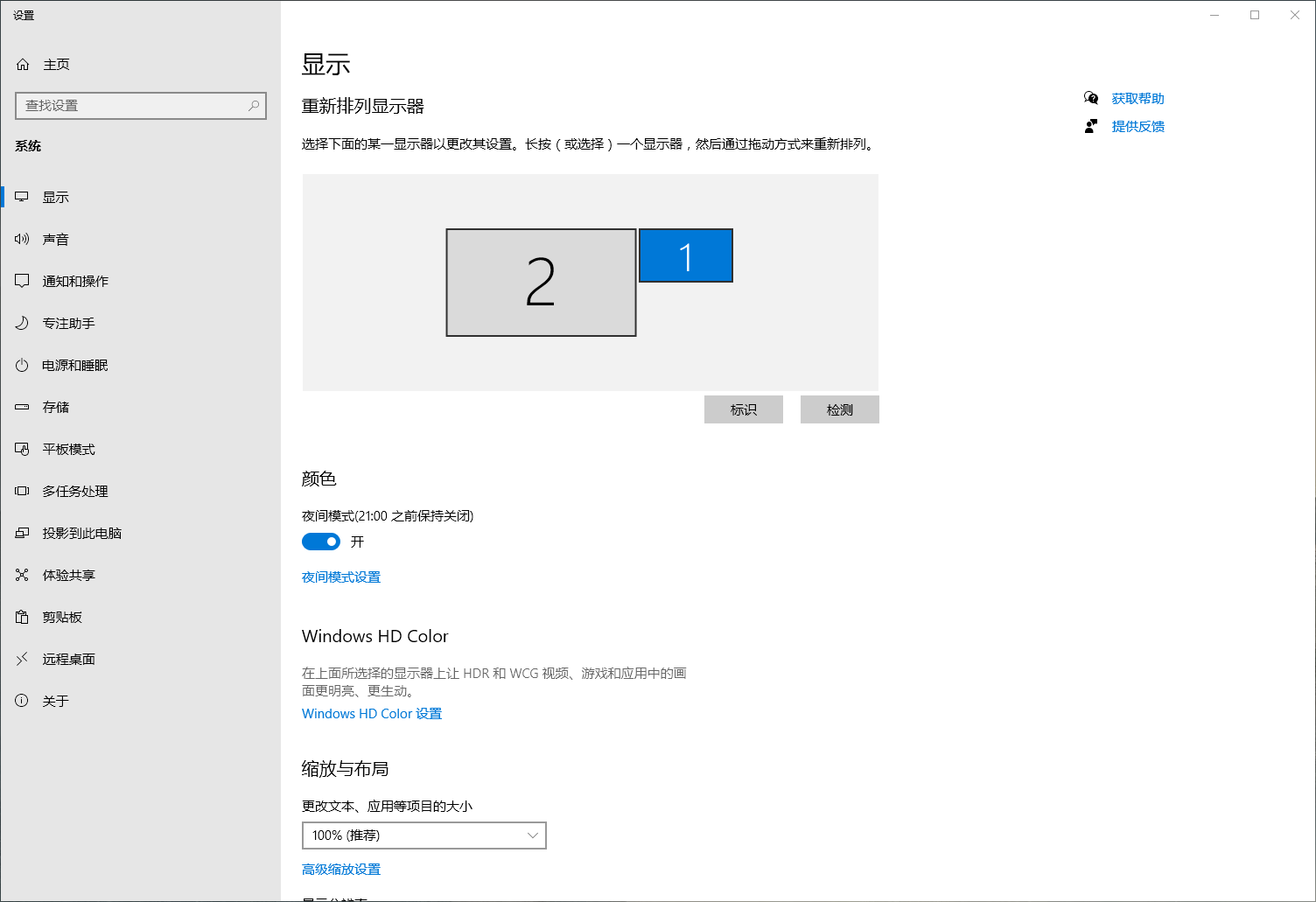The width and height of the screenshot is (1316, 902).
Task: Turn off the 夜间模式 toggle switch
Action: coord(321,542)
